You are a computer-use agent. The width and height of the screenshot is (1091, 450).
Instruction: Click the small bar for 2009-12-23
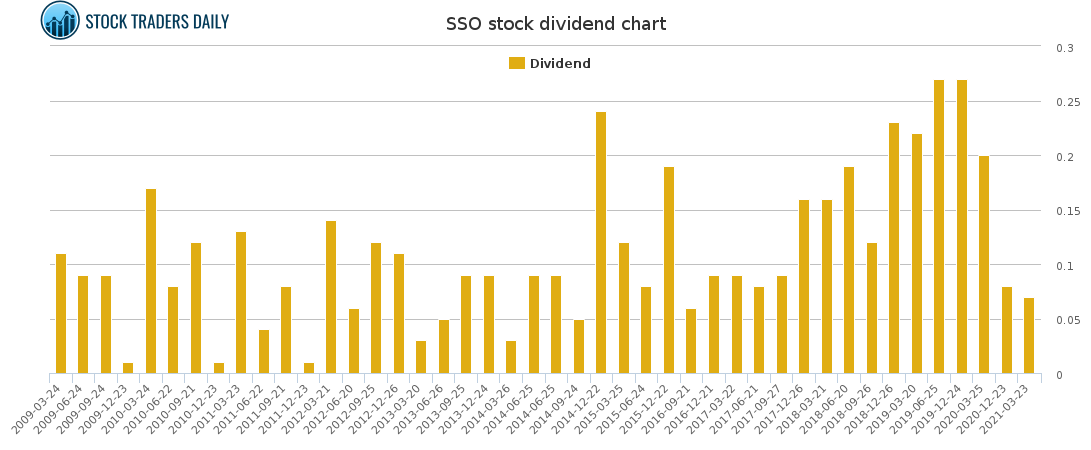pos(128,369)
